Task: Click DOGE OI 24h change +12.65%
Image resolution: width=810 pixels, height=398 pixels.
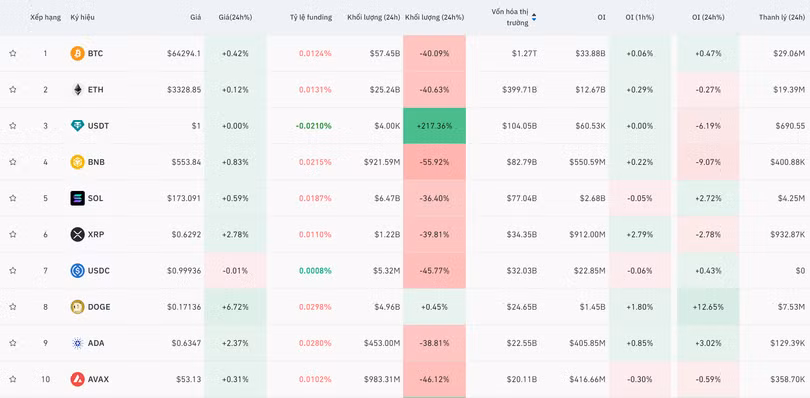Action: tap(708, 307)
